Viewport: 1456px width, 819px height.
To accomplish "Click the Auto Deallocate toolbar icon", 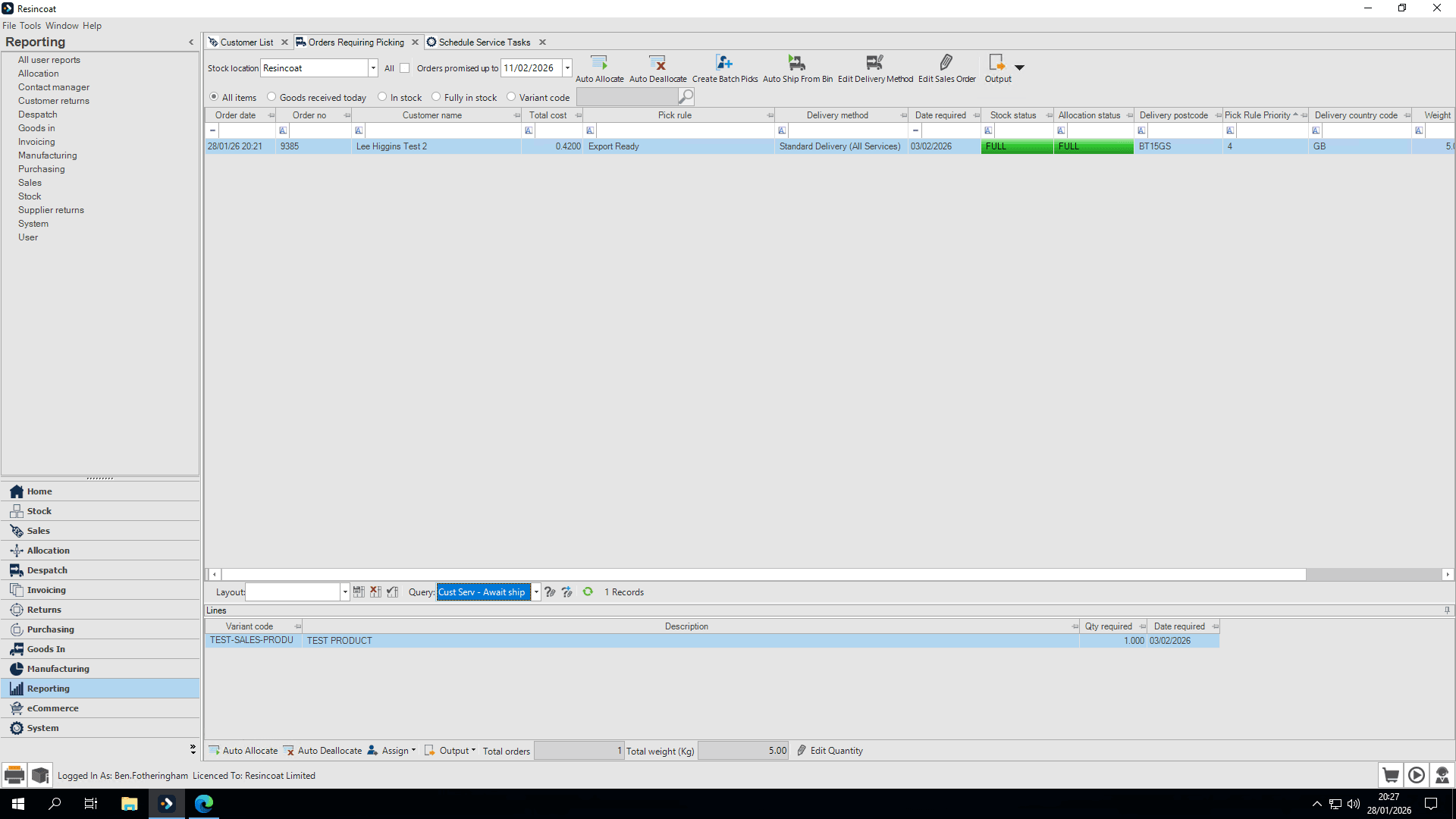I will 657,62.
